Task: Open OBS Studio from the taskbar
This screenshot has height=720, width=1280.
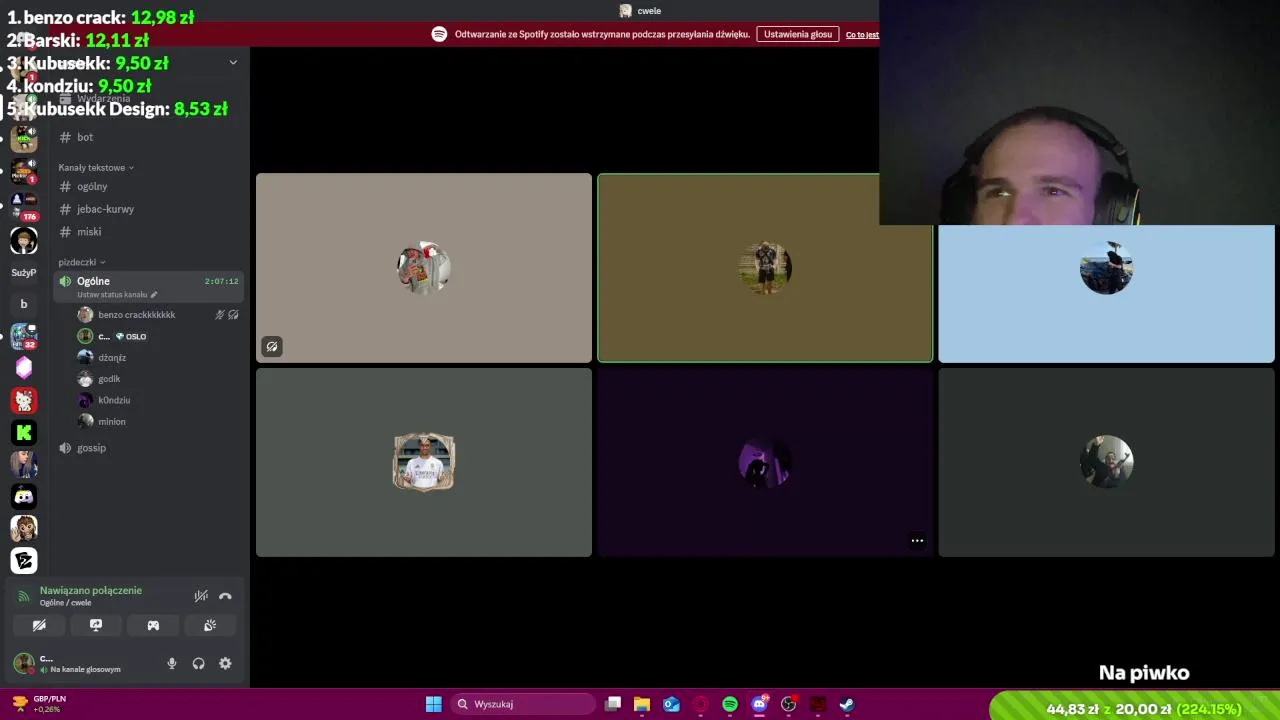Action: point(788,704)
